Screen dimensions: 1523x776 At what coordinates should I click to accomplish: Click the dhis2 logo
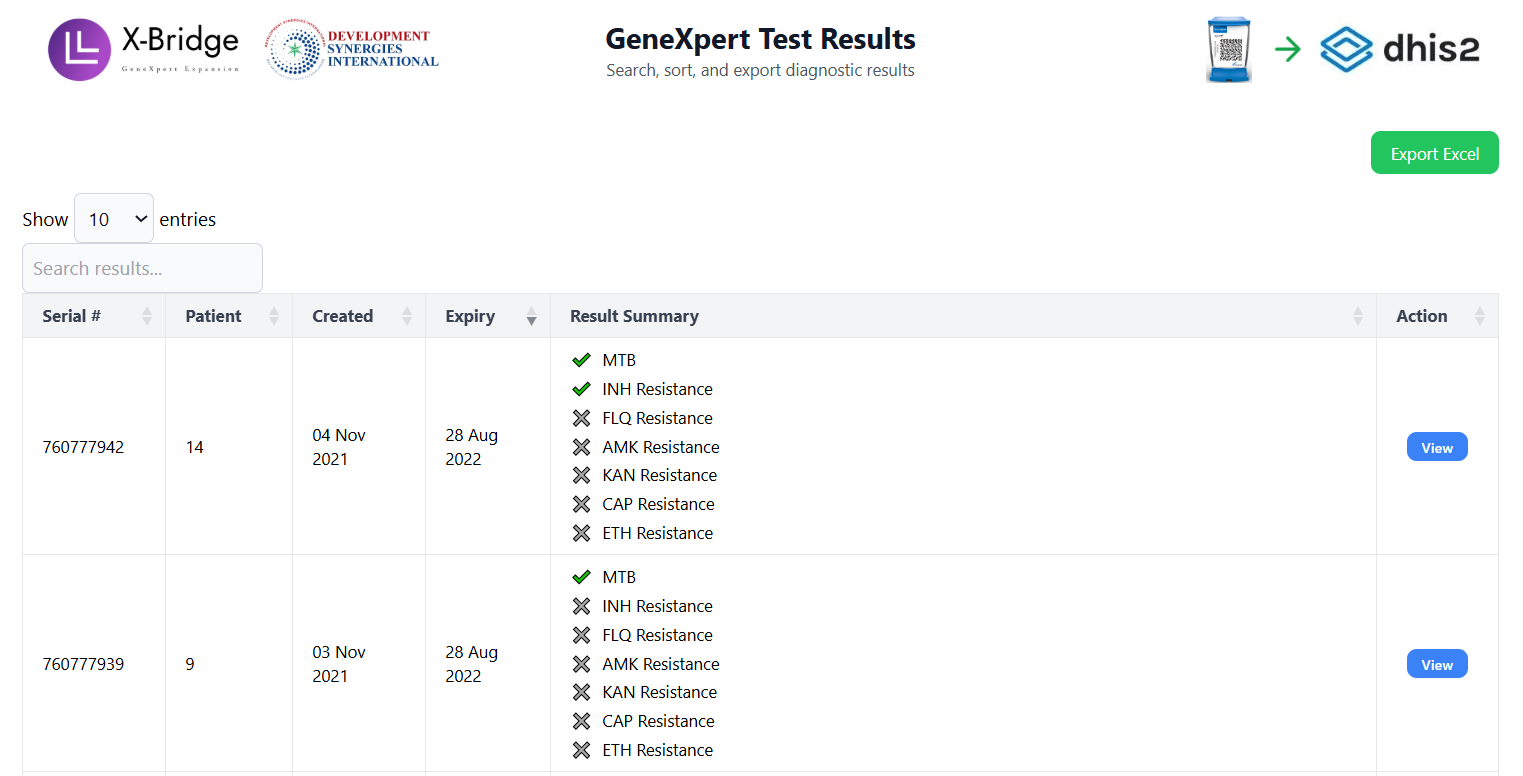pyautogui.click(x=1399, y=49)
